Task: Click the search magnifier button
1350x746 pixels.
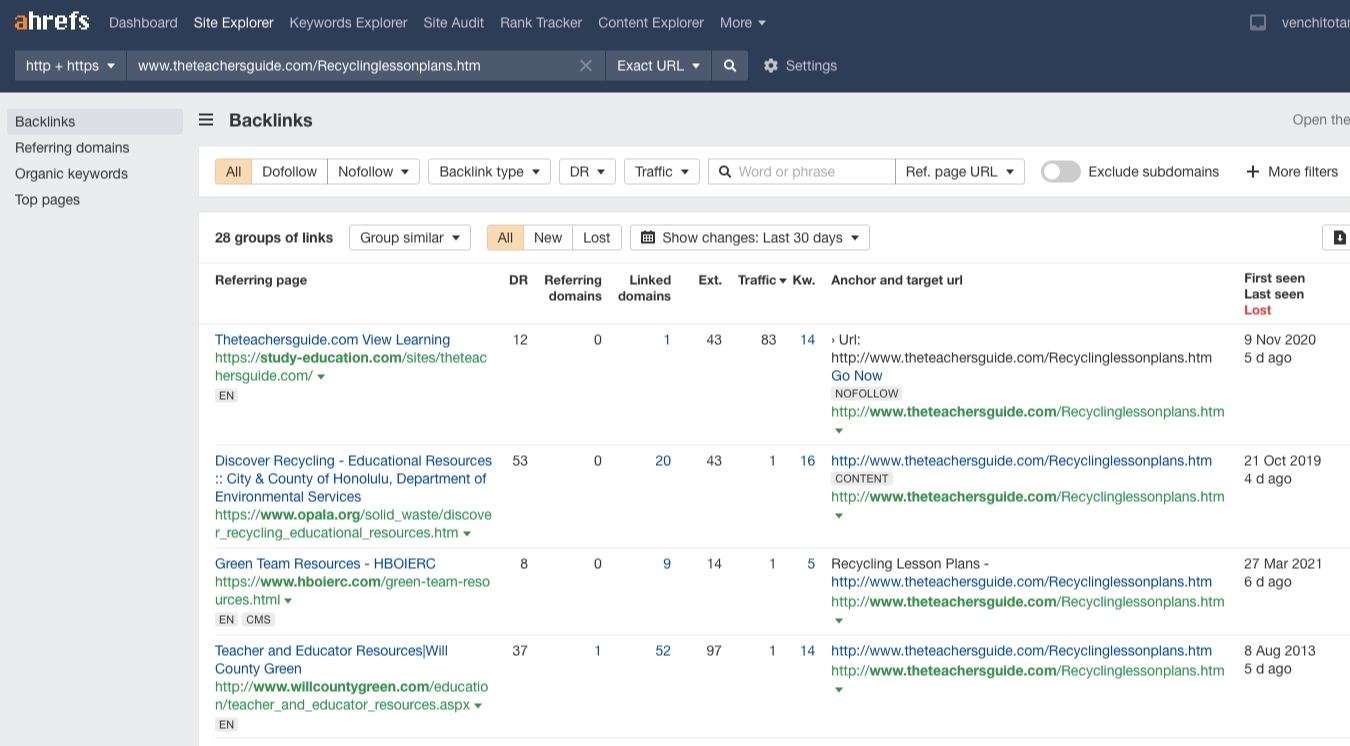Action: click(730, 66)
